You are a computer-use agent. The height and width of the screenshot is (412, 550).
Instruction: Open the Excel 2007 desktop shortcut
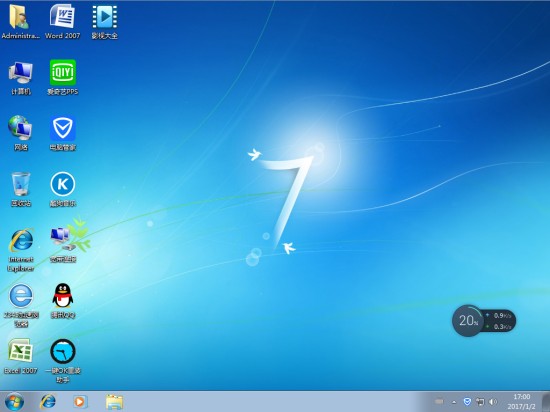pyautogui.click(x=21, y=356)
